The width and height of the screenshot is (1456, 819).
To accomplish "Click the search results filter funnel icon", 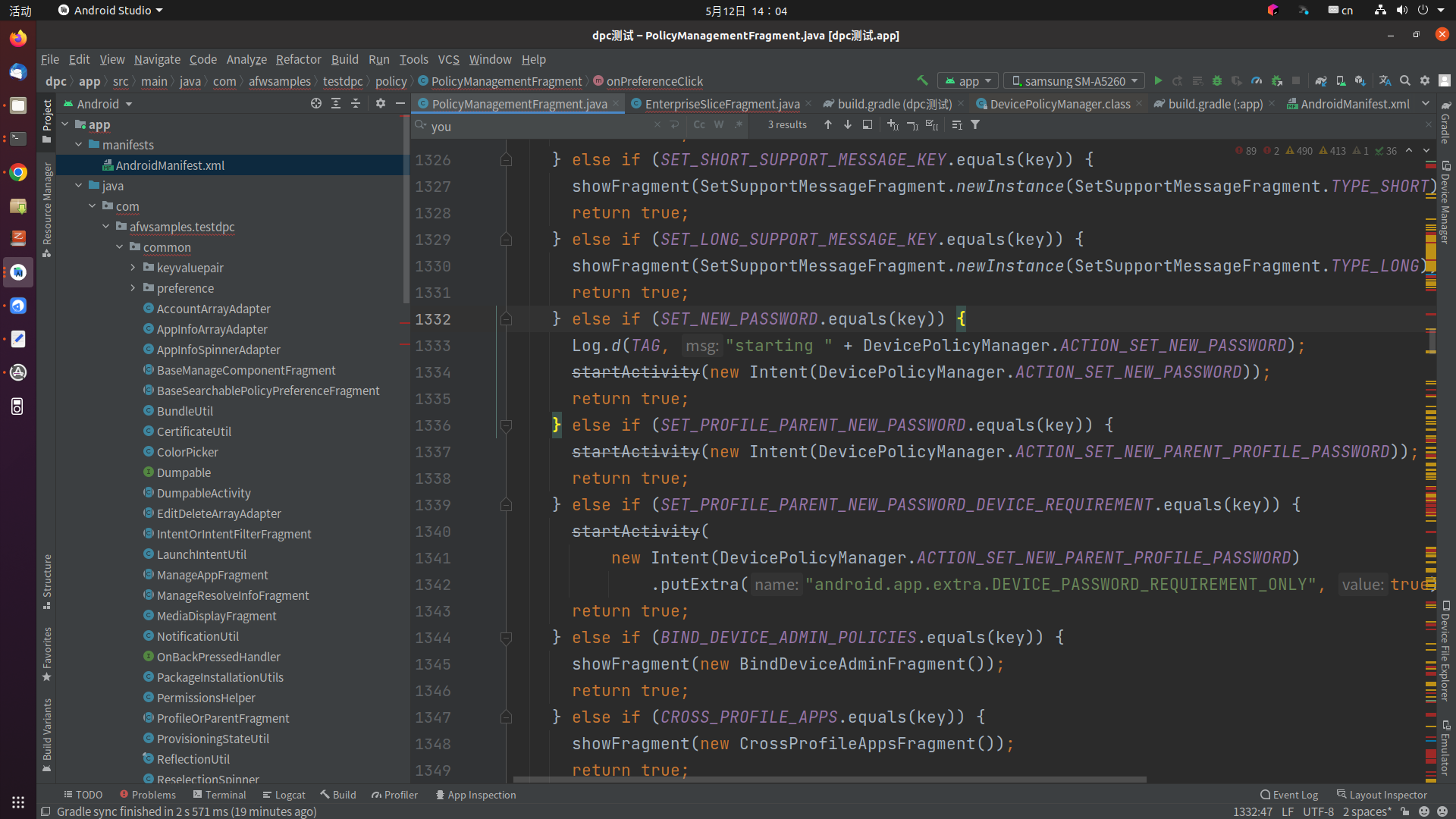I will point(975,124).
